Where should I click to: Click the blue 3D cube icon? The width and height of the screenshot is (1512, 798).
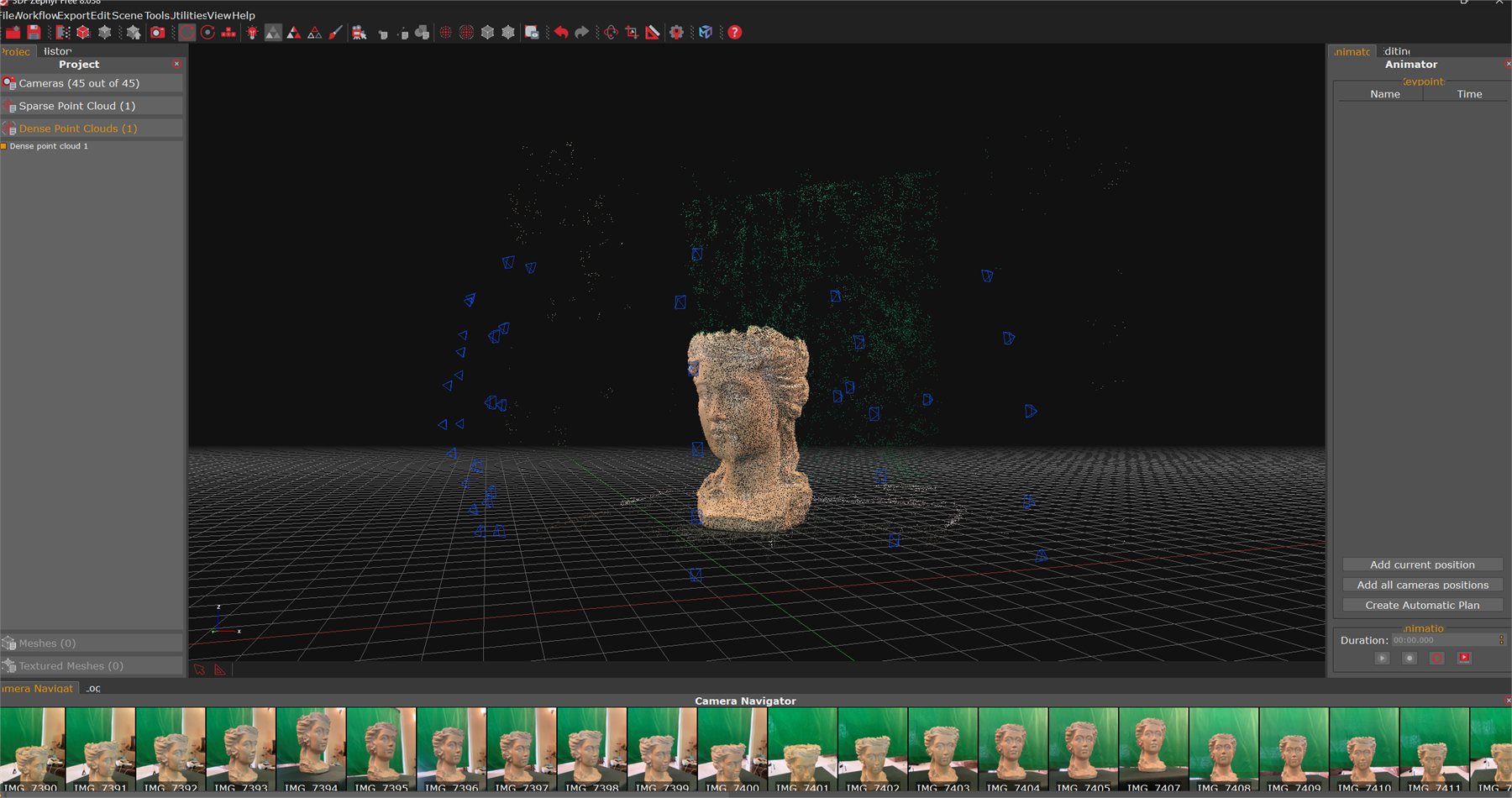pos(706,32)
